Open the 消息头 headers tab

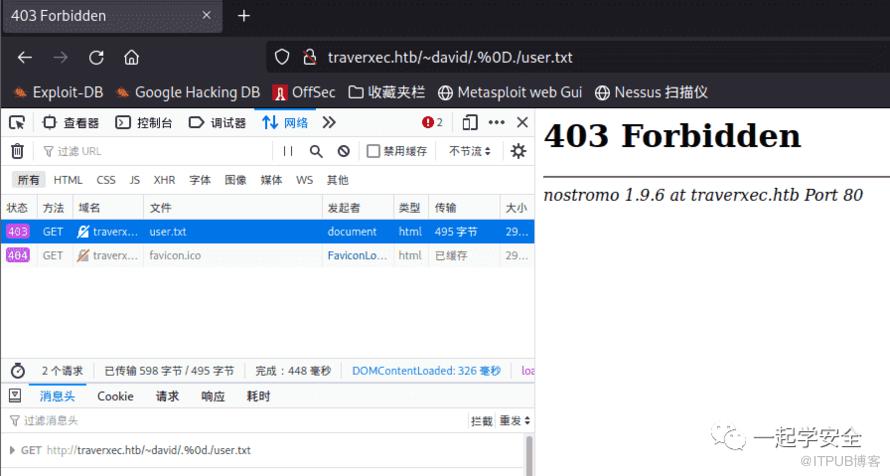point(57,397)
